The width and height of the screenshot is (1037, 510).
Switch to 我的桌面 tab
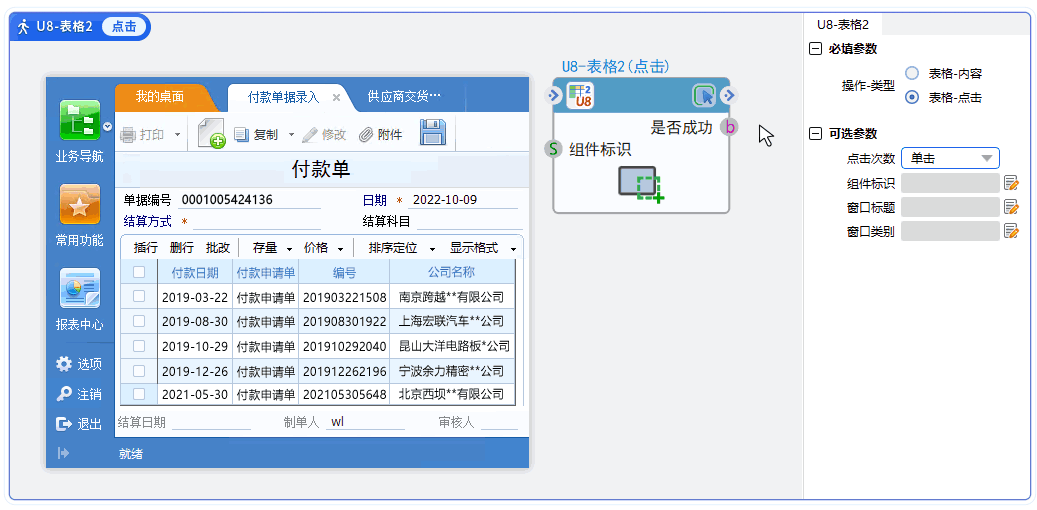point(160,97)
